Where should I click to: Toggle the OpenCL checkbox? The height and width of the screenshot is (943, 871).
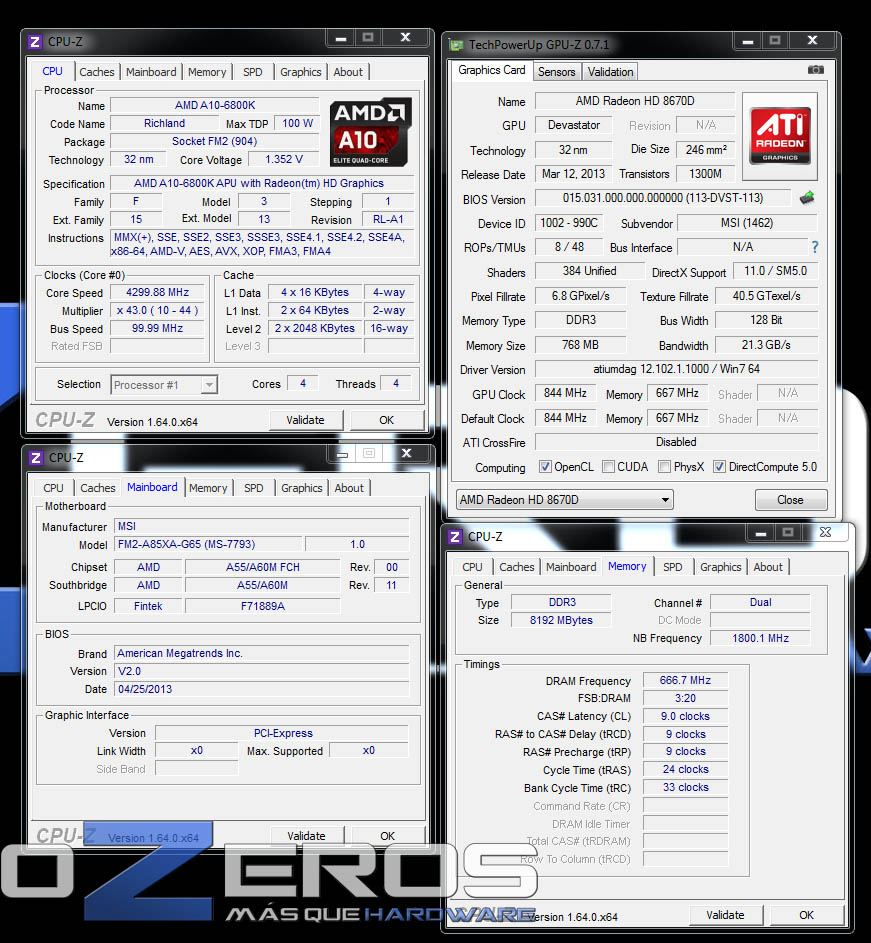pyautogui.click(x=545, y=467)
